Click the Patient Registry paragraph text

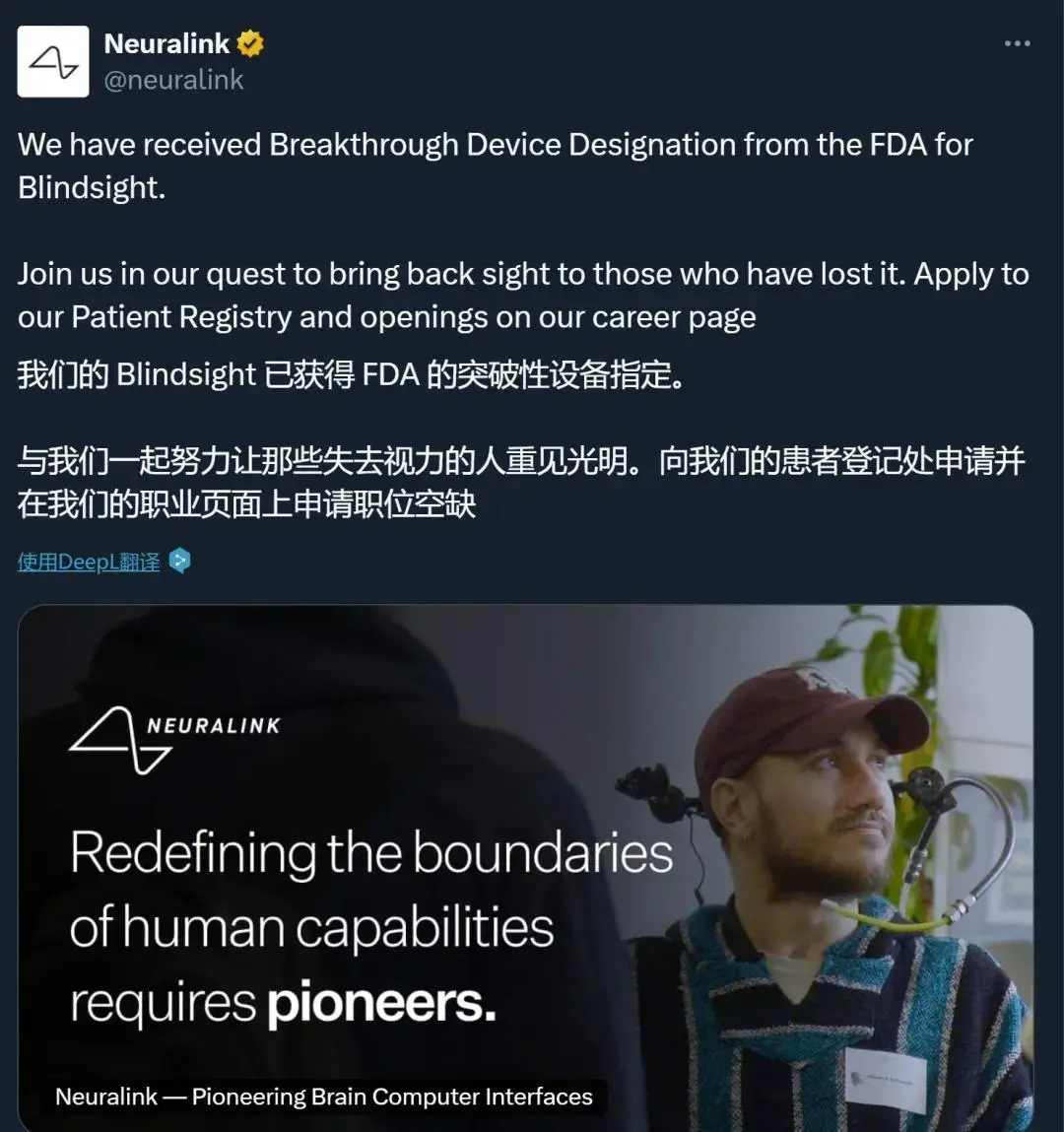coord(523,296)
